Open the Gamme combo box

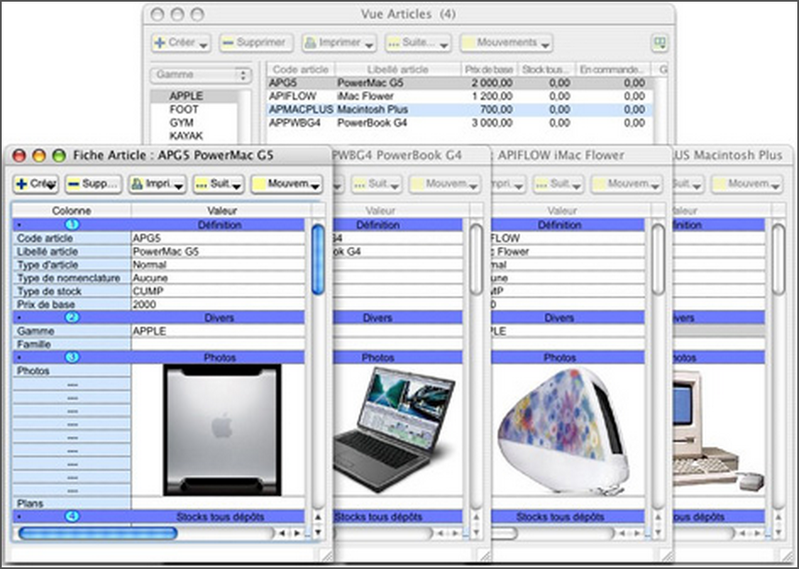[x=201, y=75]
